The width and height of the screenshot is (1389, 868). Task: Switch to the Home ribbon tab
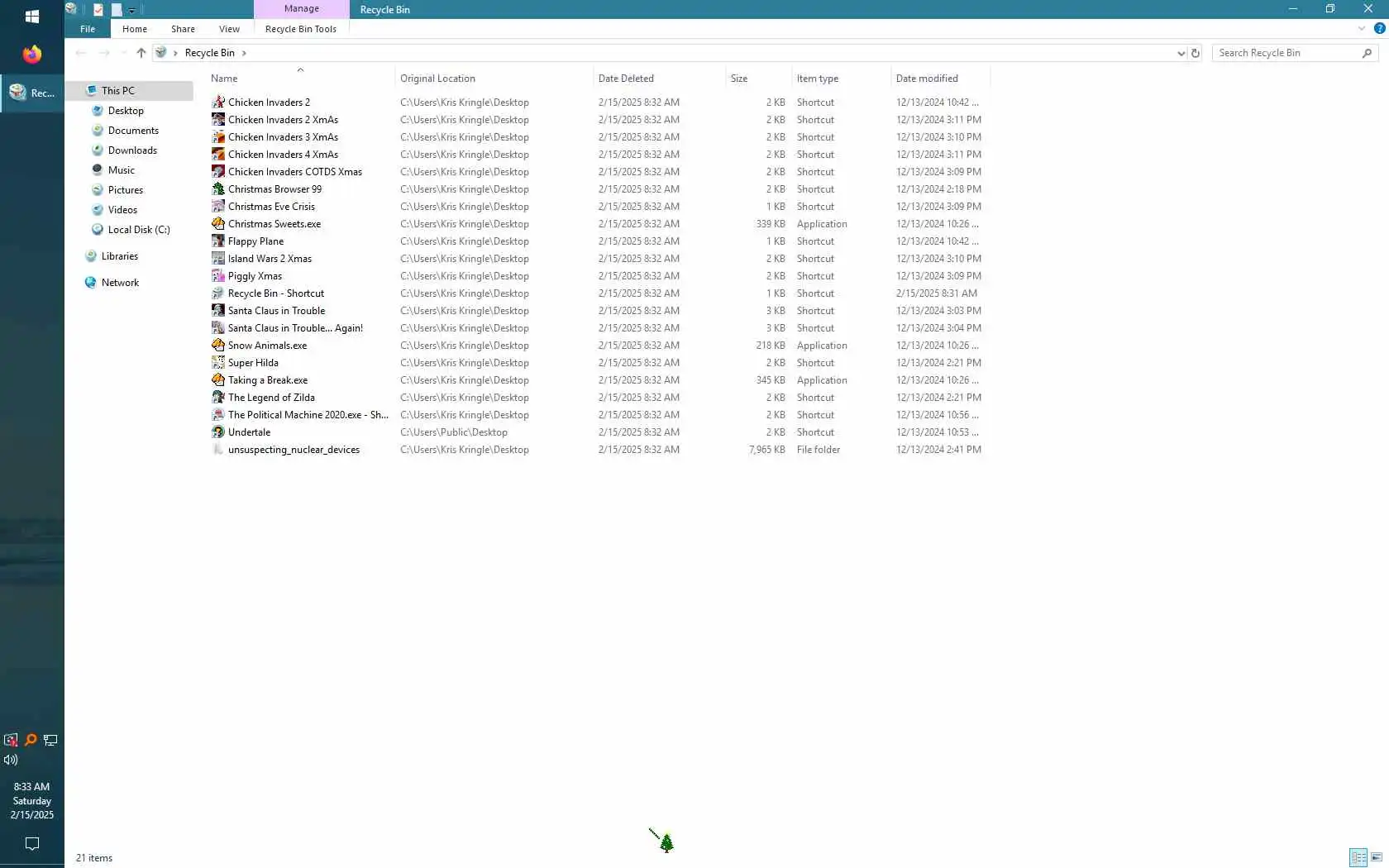pyautogui.click(x=135, y=29)
